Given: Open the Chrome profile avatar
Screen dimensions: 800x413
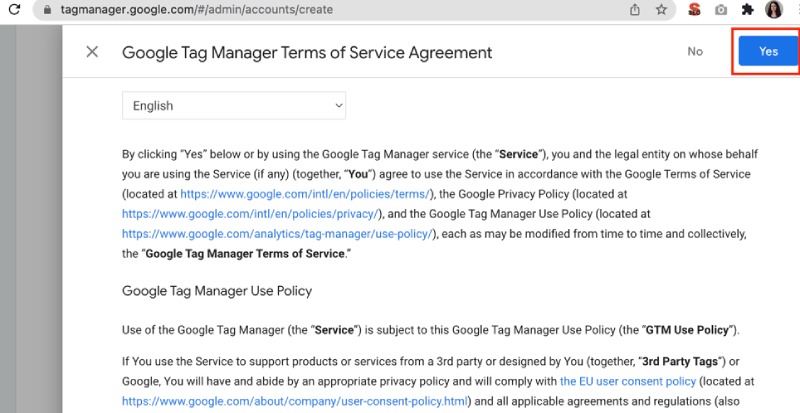Looking at the screenshot, I should click(774, 9).
